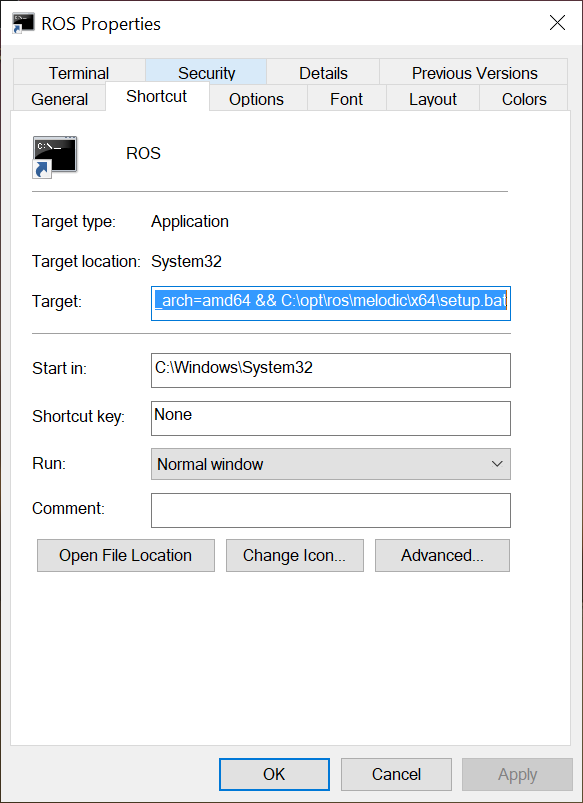This screenshot has width=583, height=803.
Task: Open the Terminal tab
Action: (x=79, y=73)
